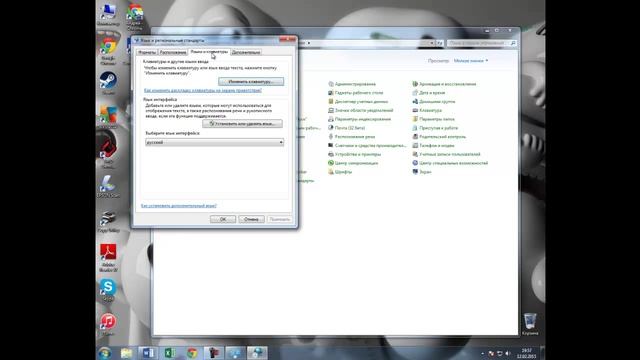Select the Steam desktop shortcut
640x360 pixels.
108,83
